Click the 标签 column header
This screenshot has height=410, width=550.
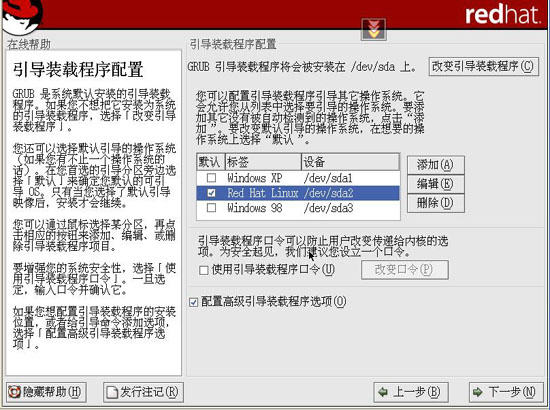[263, 162]
